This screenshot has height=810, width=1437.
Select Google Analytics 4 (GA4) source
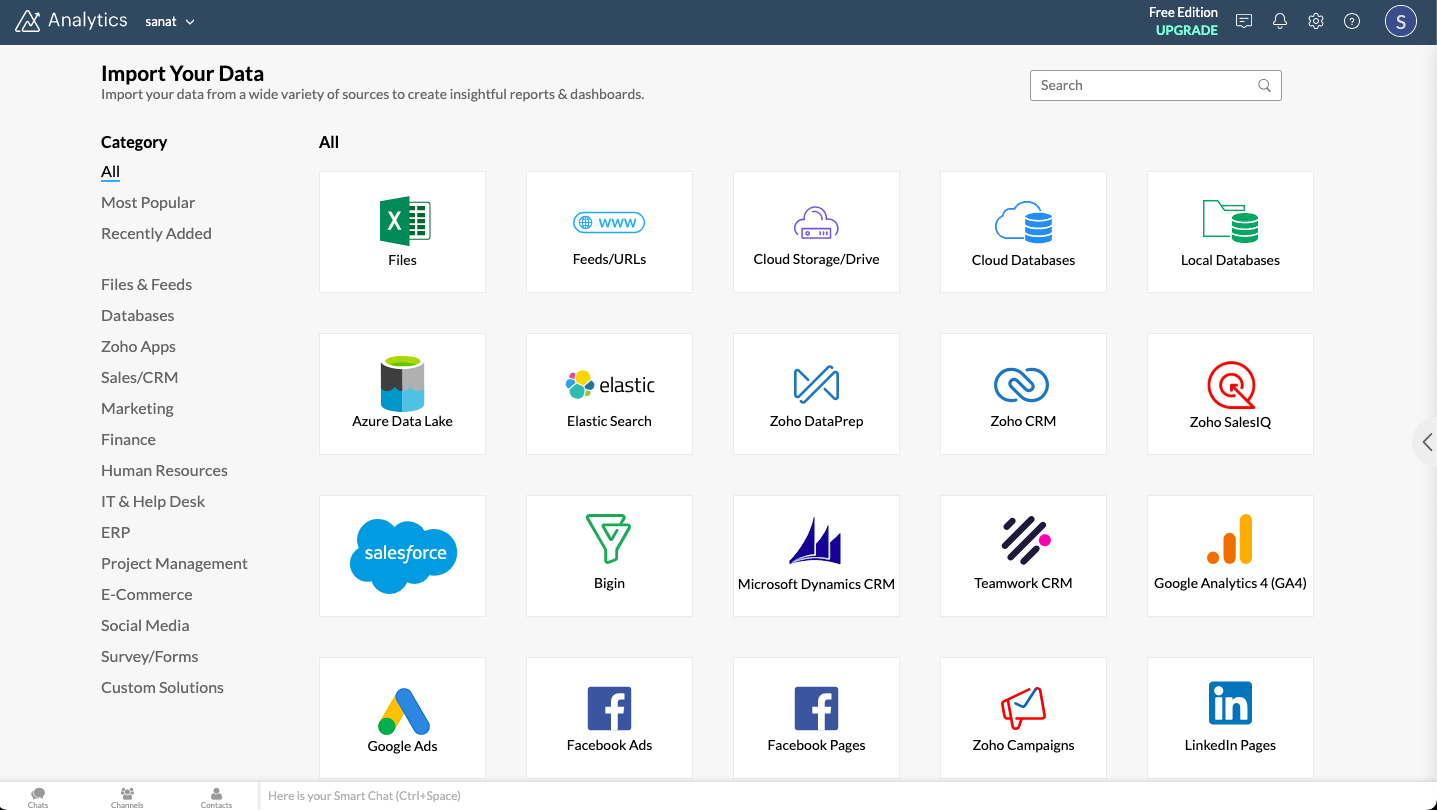(1230, 556)
